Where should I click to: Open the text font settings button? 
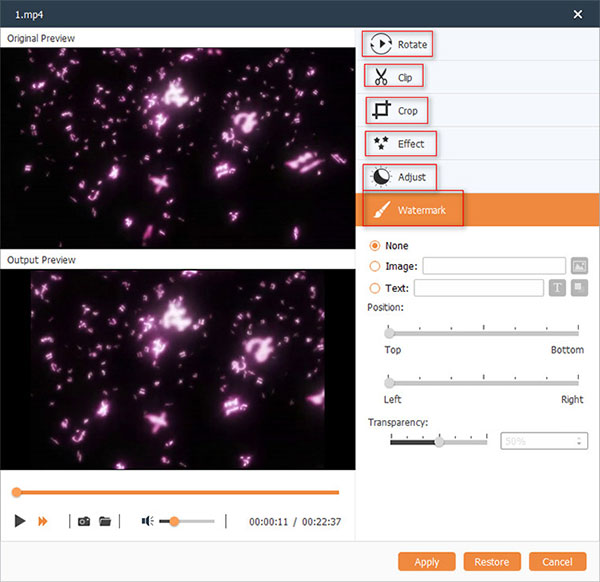point(558,288)
